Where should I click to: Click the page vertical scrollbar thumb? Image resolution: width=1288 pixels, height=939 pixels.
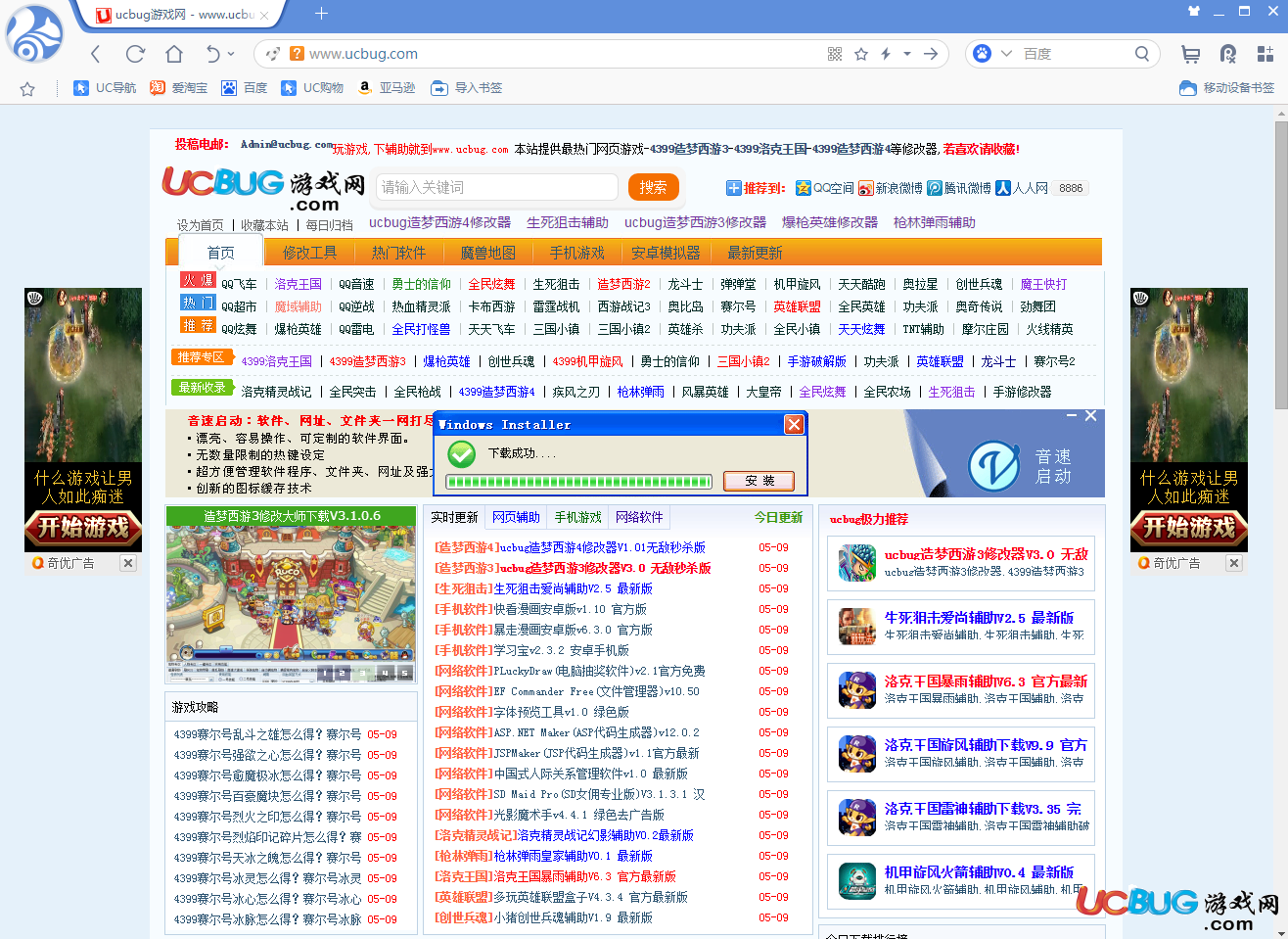click(x=1280, y=263)
